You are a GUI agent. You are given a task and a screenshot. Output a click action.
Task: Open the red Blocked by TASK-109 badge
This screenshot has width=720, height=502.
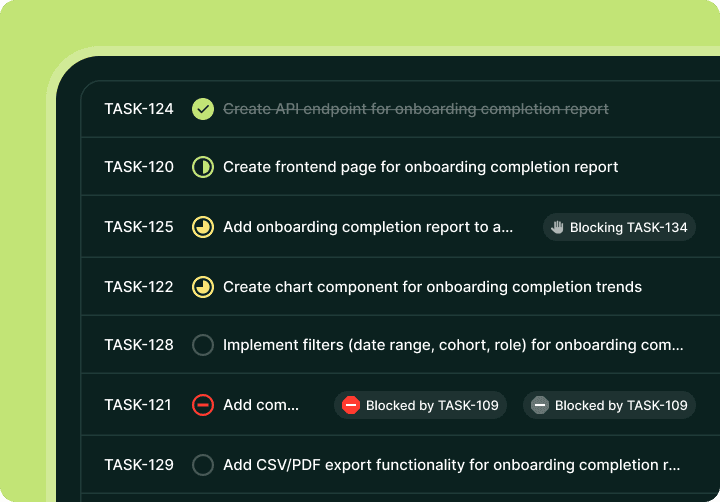[420, 405]
